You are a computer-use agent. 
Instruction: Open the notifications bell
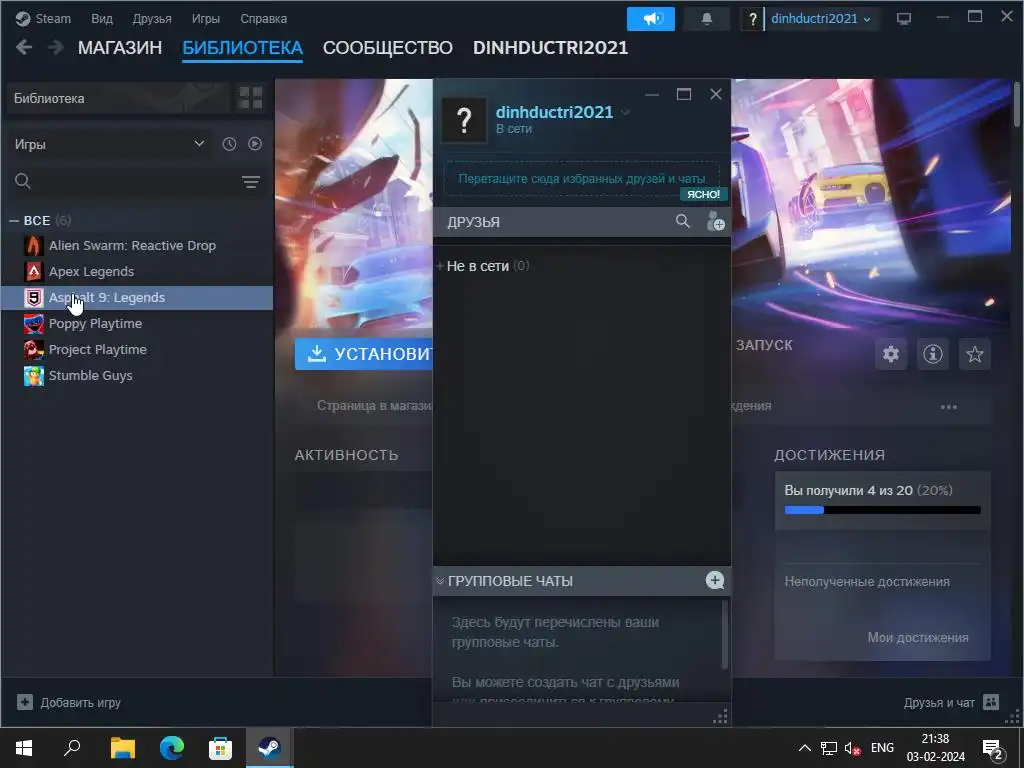tap(707, 19)
